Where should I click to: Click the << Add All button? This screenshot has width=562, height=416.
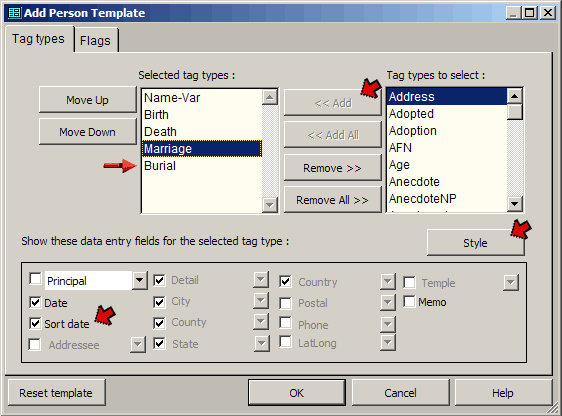(x=333, y=135)
